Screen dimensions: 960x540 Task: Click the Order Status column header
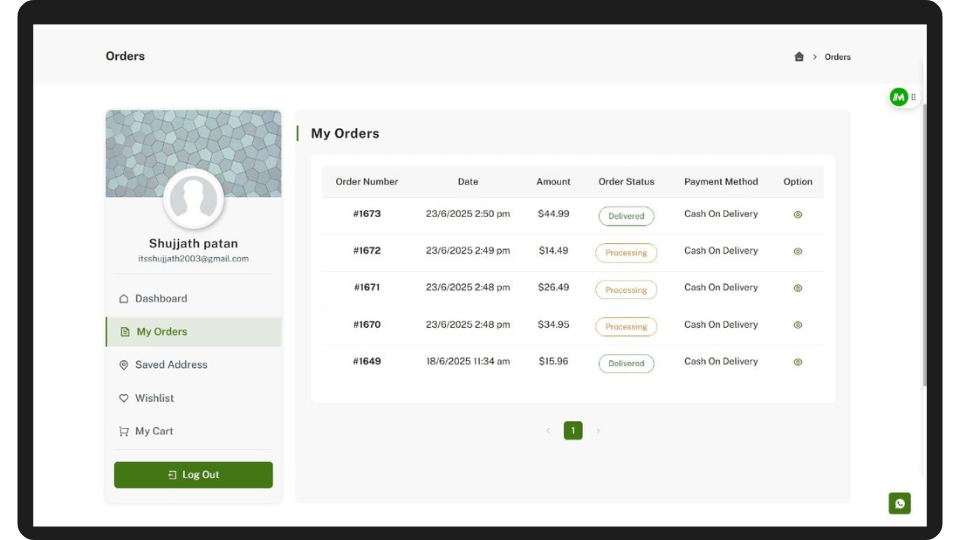point(626,182)
